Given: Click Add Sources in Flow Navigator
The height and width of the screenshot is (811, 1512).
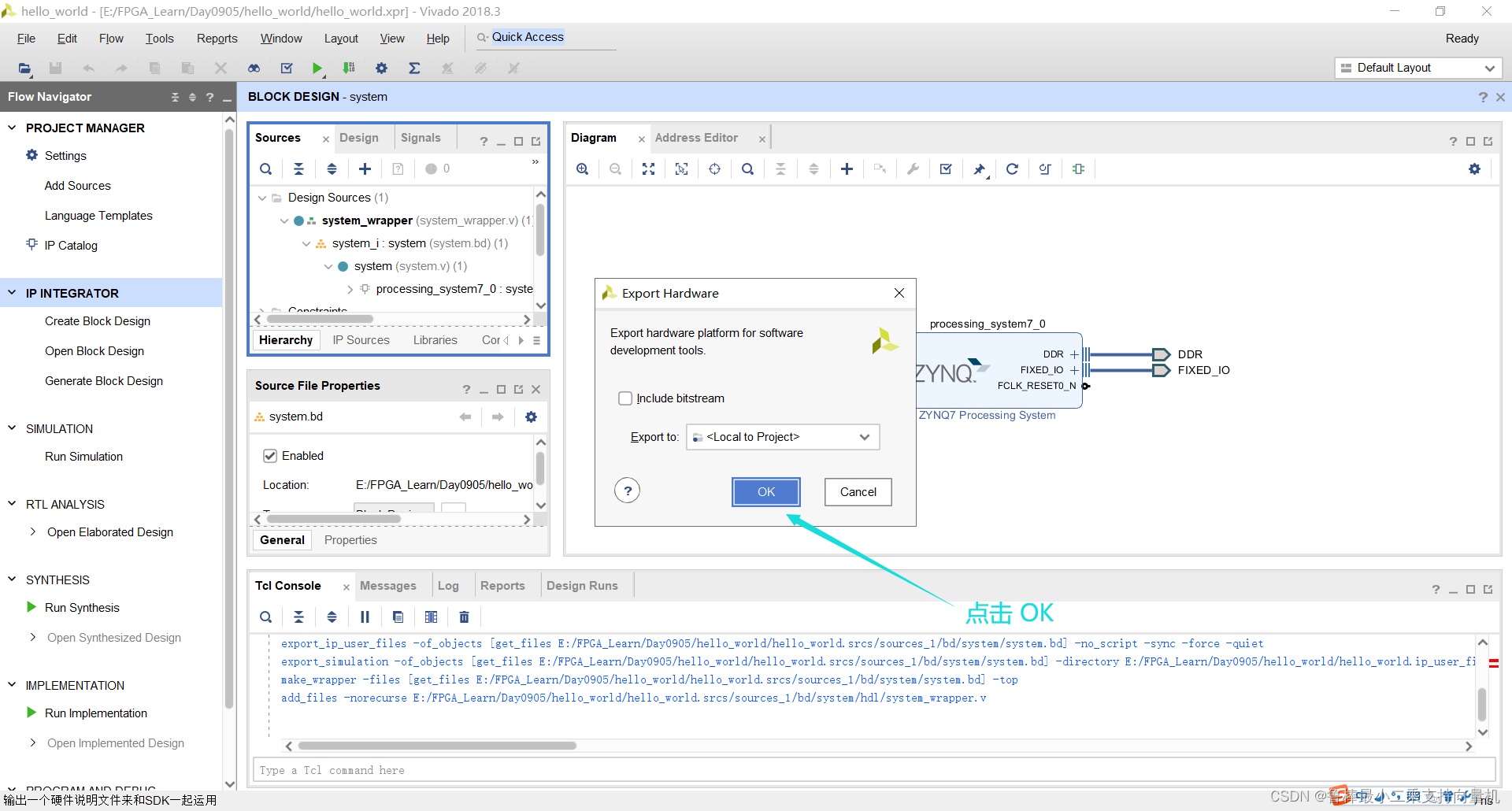Looking at the screenshot, I should (x=78, y=186).
